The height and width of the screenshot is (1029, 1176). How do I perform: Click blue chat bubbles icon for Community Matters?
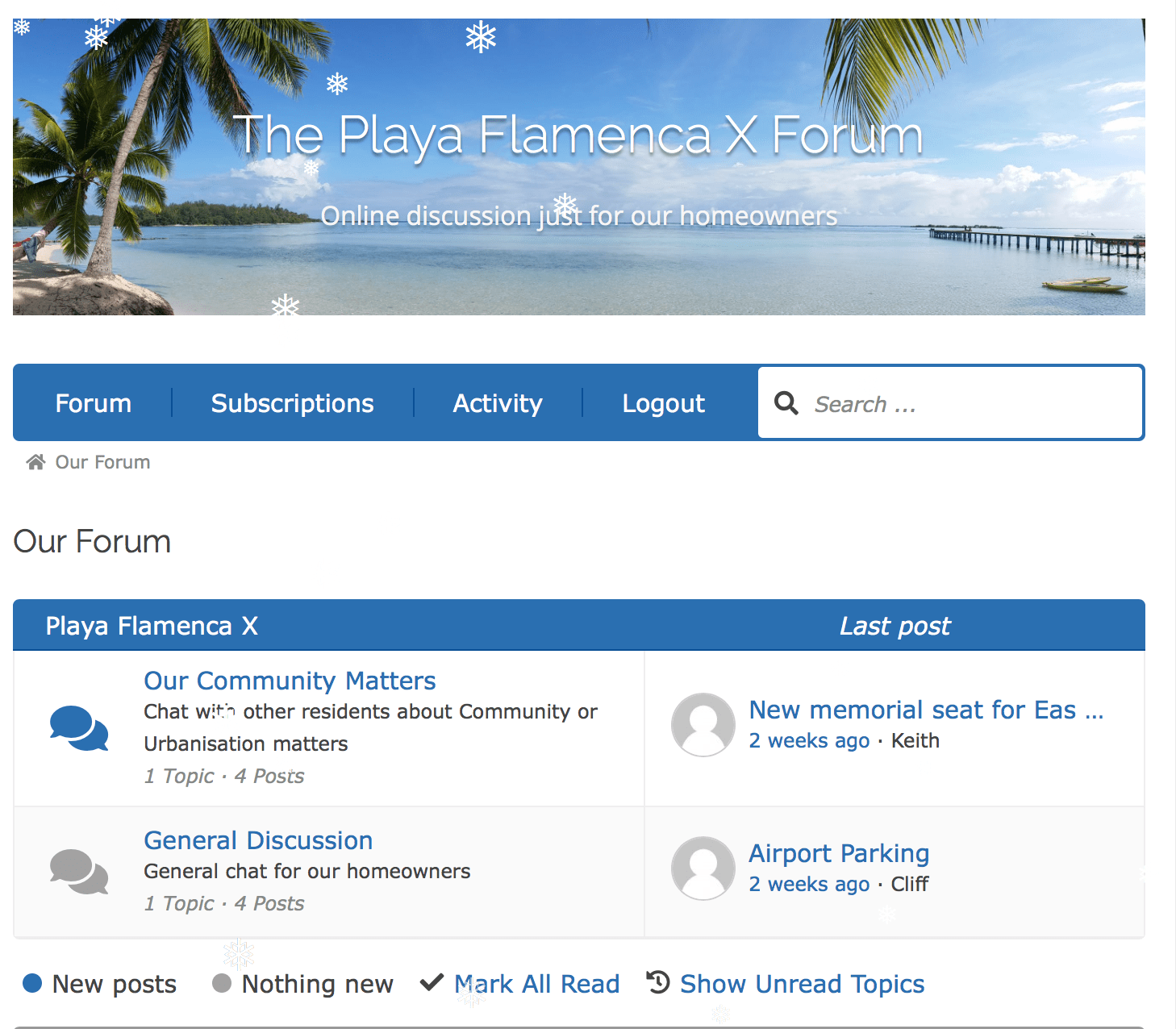tap(79, 728)
